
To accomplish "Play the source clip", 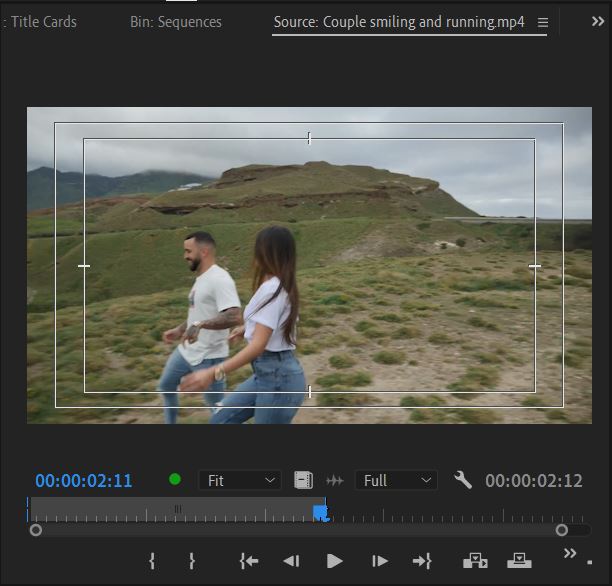I will [x=334, y=561].
